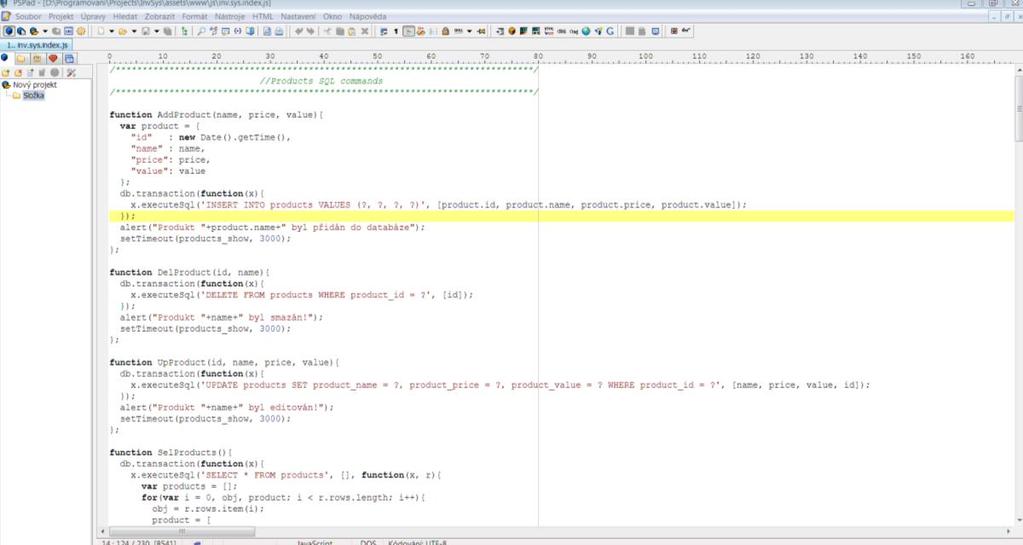Viewport: 1023px width, 545px height.
Task: Click the horizontal scrollbar thumb
Action: click(181, 531)
